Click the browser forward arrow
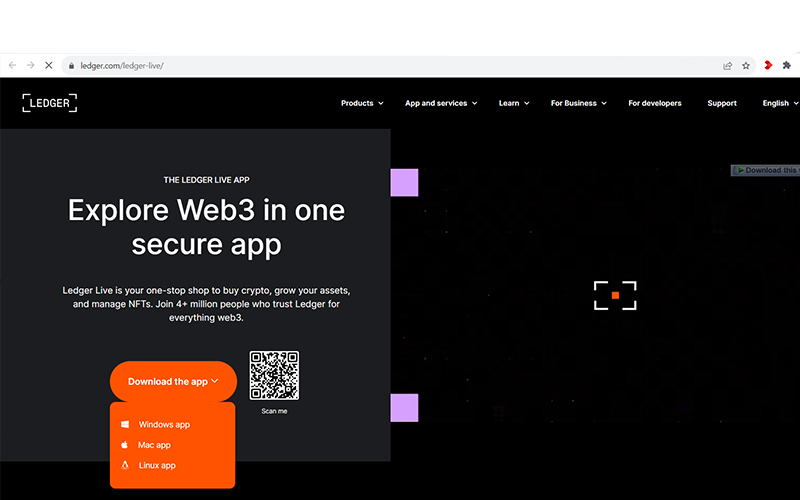The image size is (800, 500). click(x=31, y=65)
